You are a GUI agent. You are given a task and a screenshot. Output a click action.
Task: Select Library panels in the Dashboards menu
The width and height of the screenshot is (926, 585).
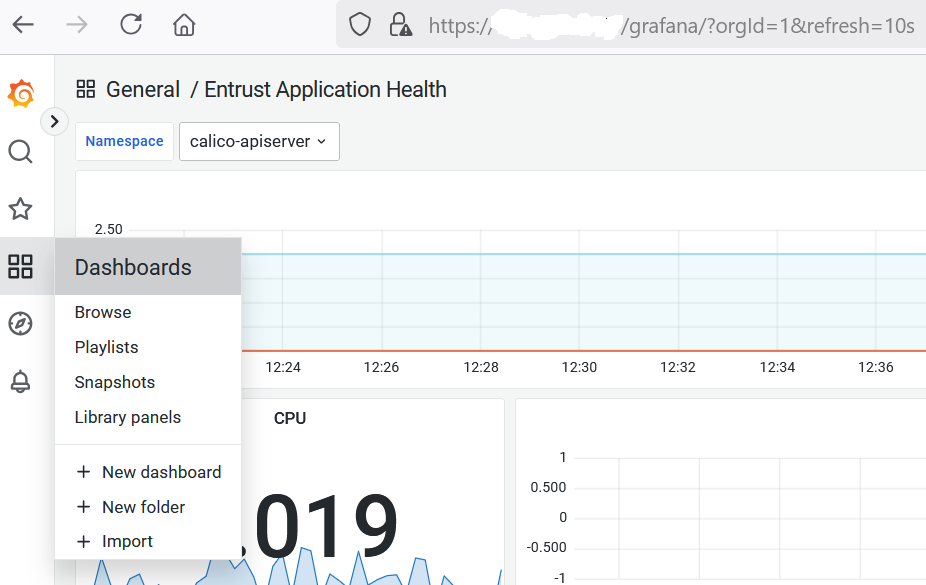tap(128, 417)
